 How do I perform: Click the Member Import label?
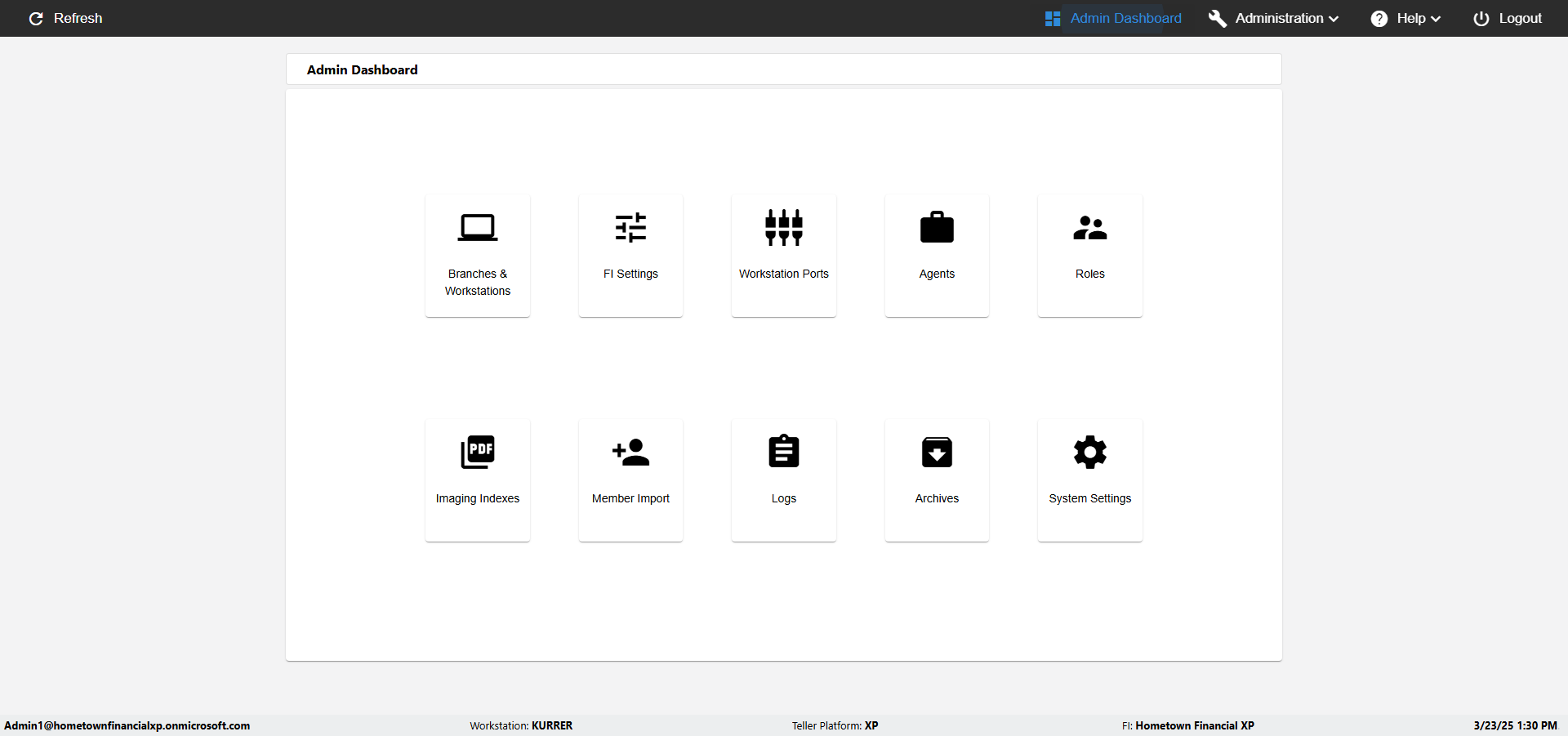(x=630, y=498)
